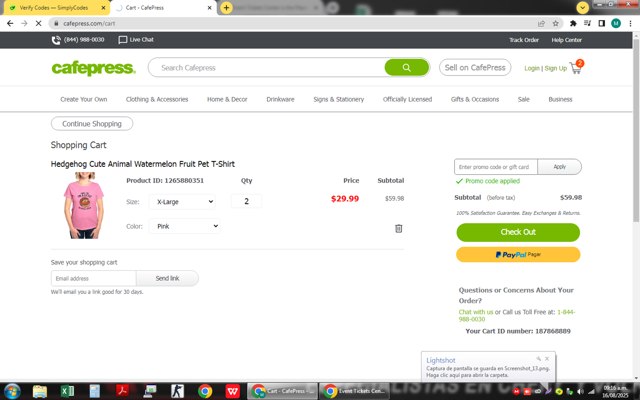The height and width of the screenshot is (400, 640).
Task: Pay with the PayPal button
Action: point(518,255)
